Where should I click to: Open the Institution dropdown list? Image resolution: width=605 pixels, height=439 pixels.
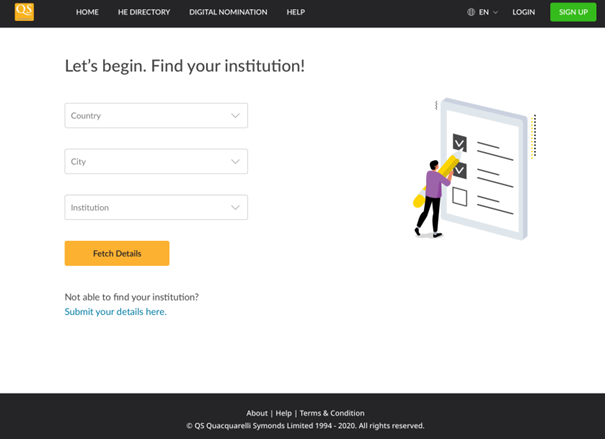(x=156, y=208)
